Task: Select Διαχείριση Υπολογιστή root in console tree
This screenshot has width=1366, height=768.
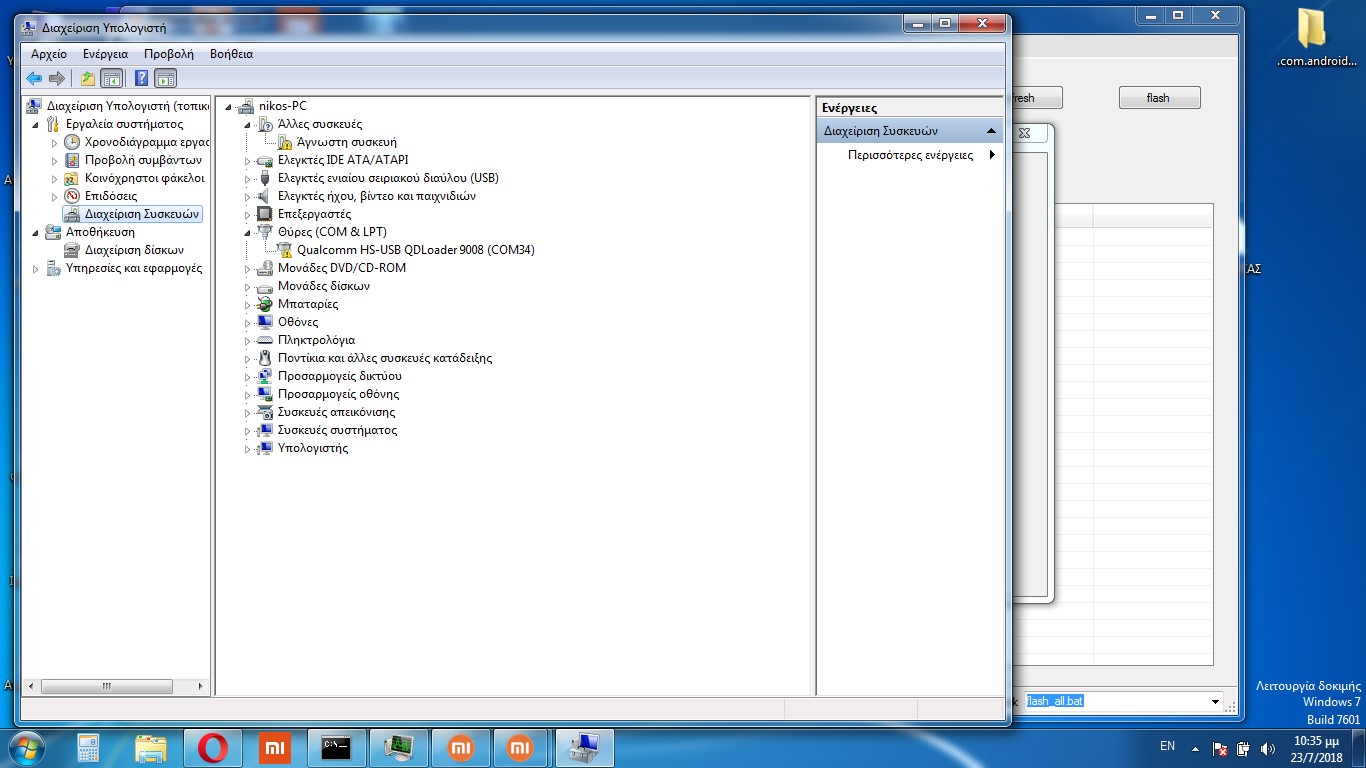Action: (127, 106)
